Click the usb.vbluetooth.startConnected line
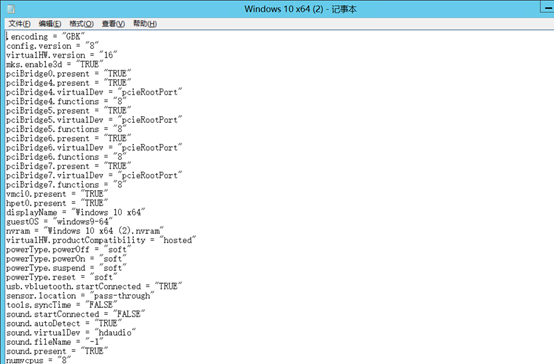Screen dimensions: 554x364 pyautogui.click(x=94, y=286)
